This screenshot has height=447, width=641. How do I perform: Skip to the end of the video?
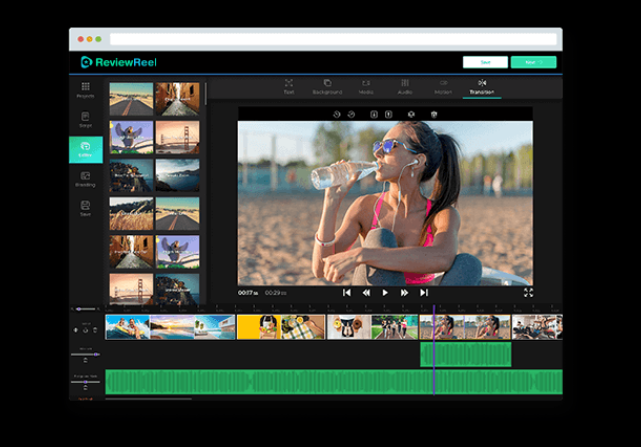tap(424, 293)
